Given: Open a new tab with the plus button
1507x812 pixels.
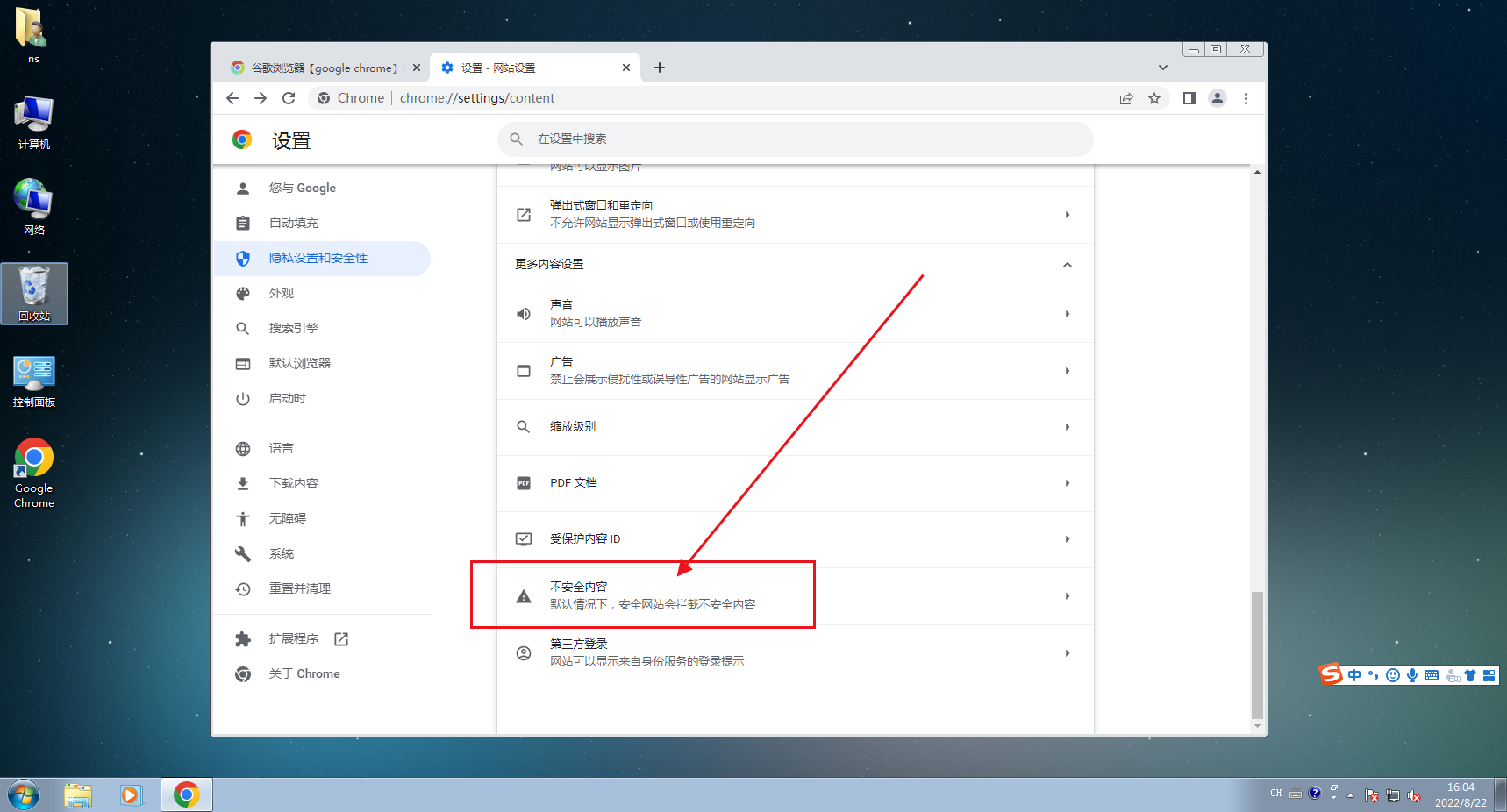Looking at the screenshot, I should [x=659, y=67].
